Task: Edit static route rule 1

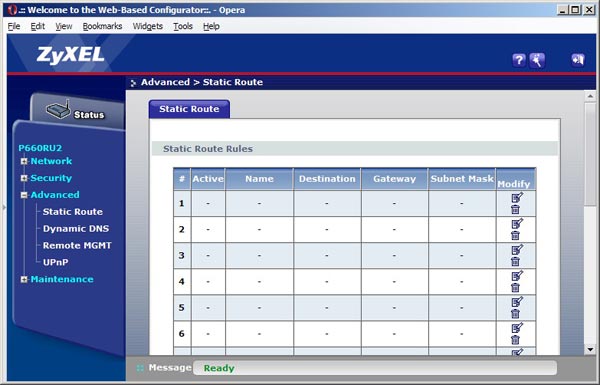Action: (517, 197)
